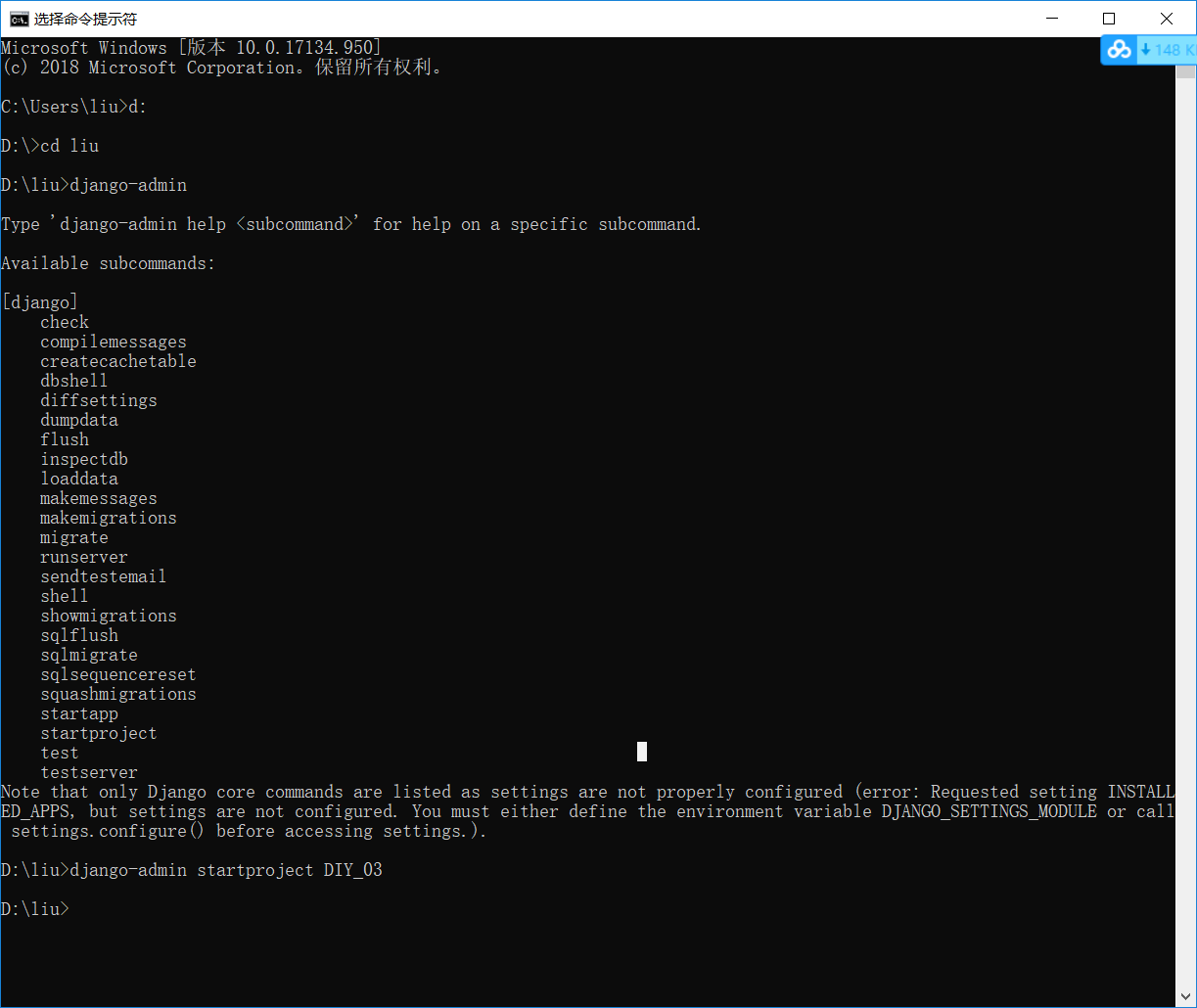
Task: Click the 'migrate' subcommand text
Action: coord(74,537)
